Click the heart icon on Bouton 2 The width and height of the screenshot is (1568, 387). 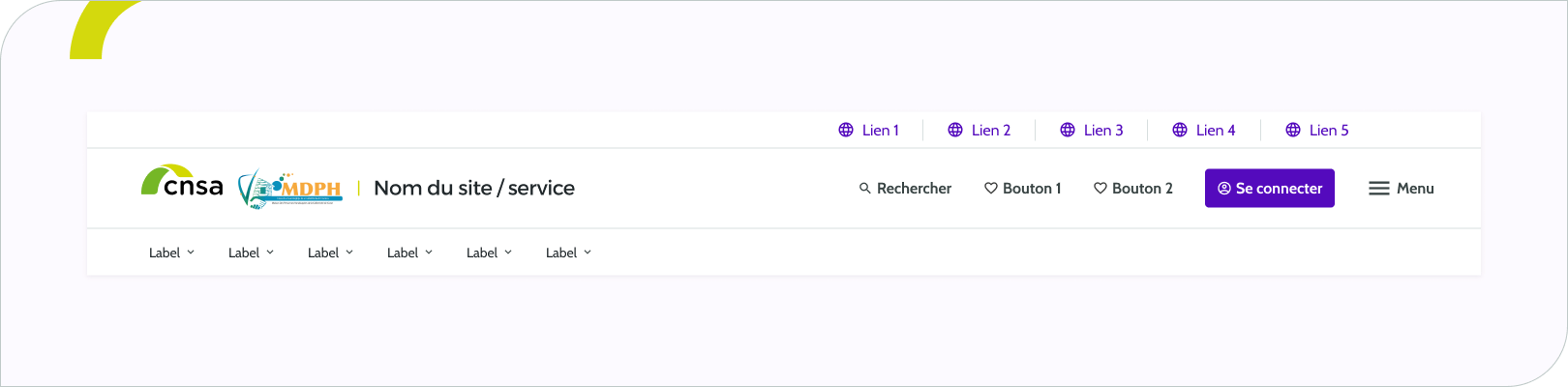(x=1101, y=189)
